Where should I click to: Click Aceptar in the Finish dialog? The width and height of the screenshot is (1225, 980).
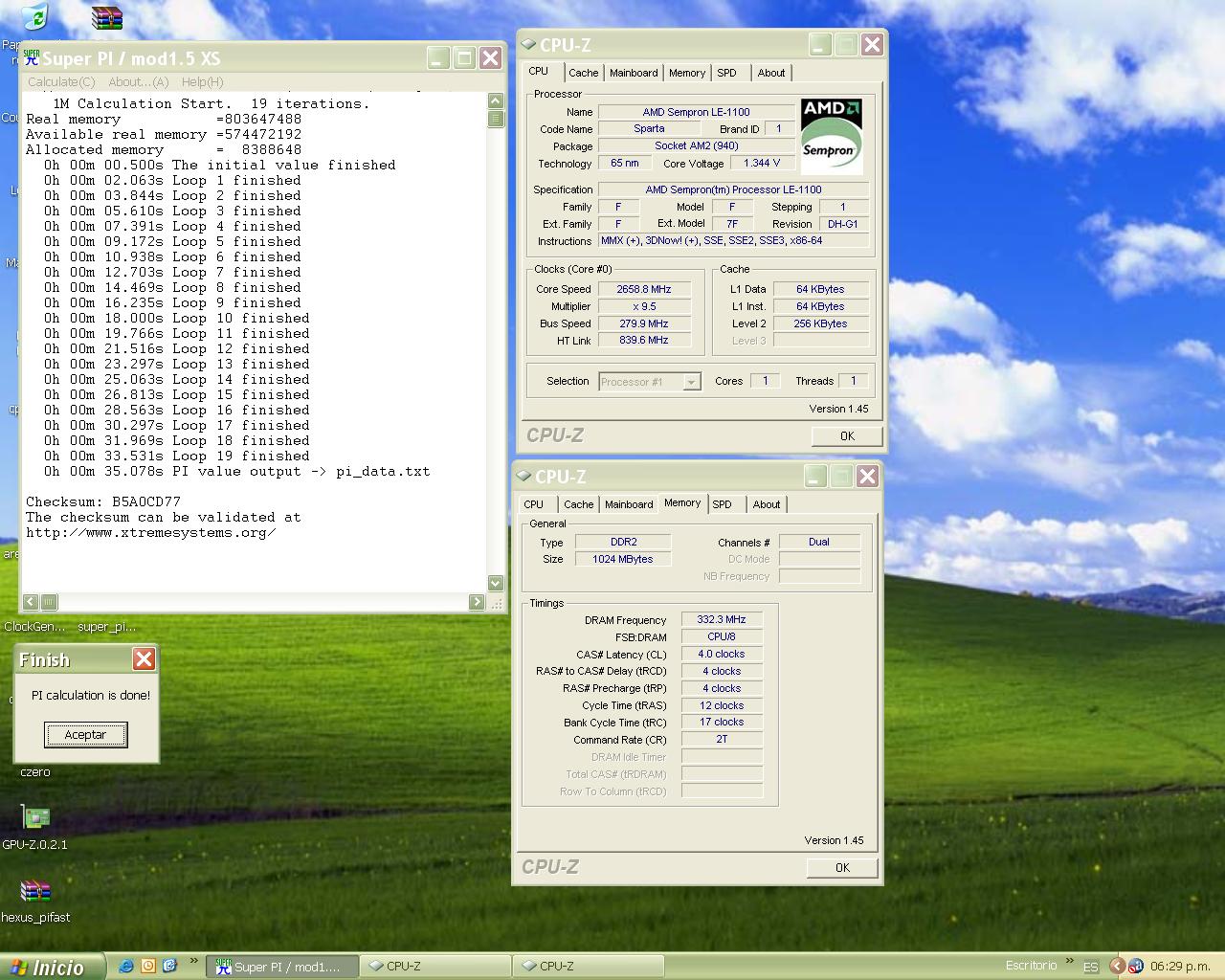tap(85, 735)
